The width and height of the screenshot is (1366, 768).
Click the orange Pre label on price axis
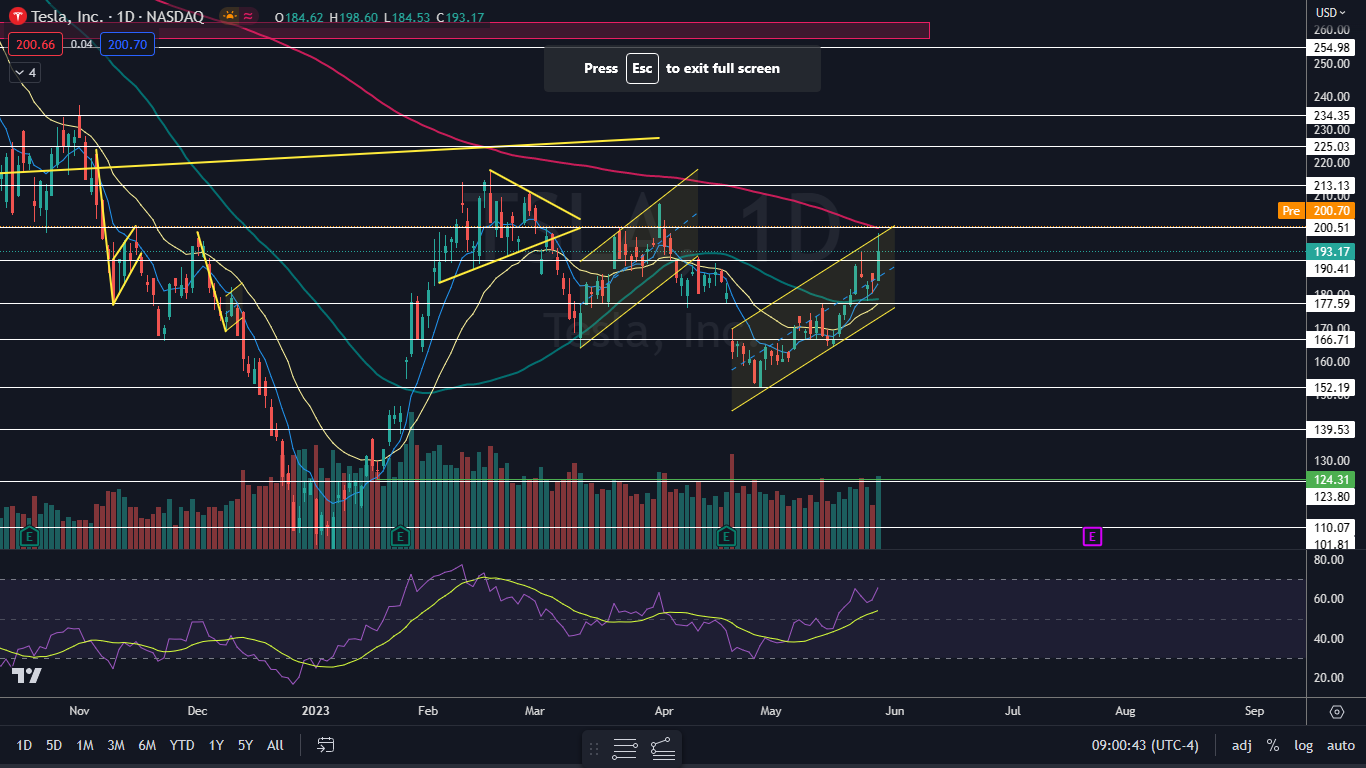(1290, 211)
